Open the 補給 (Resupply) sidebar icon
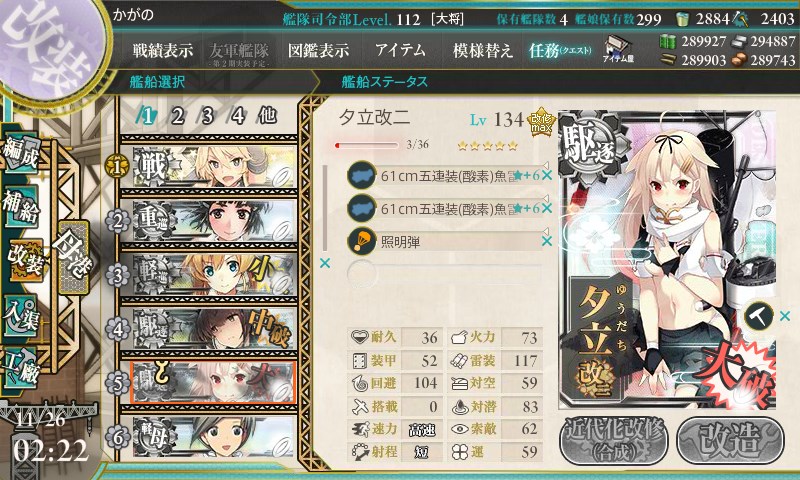 tap(20, 206)
